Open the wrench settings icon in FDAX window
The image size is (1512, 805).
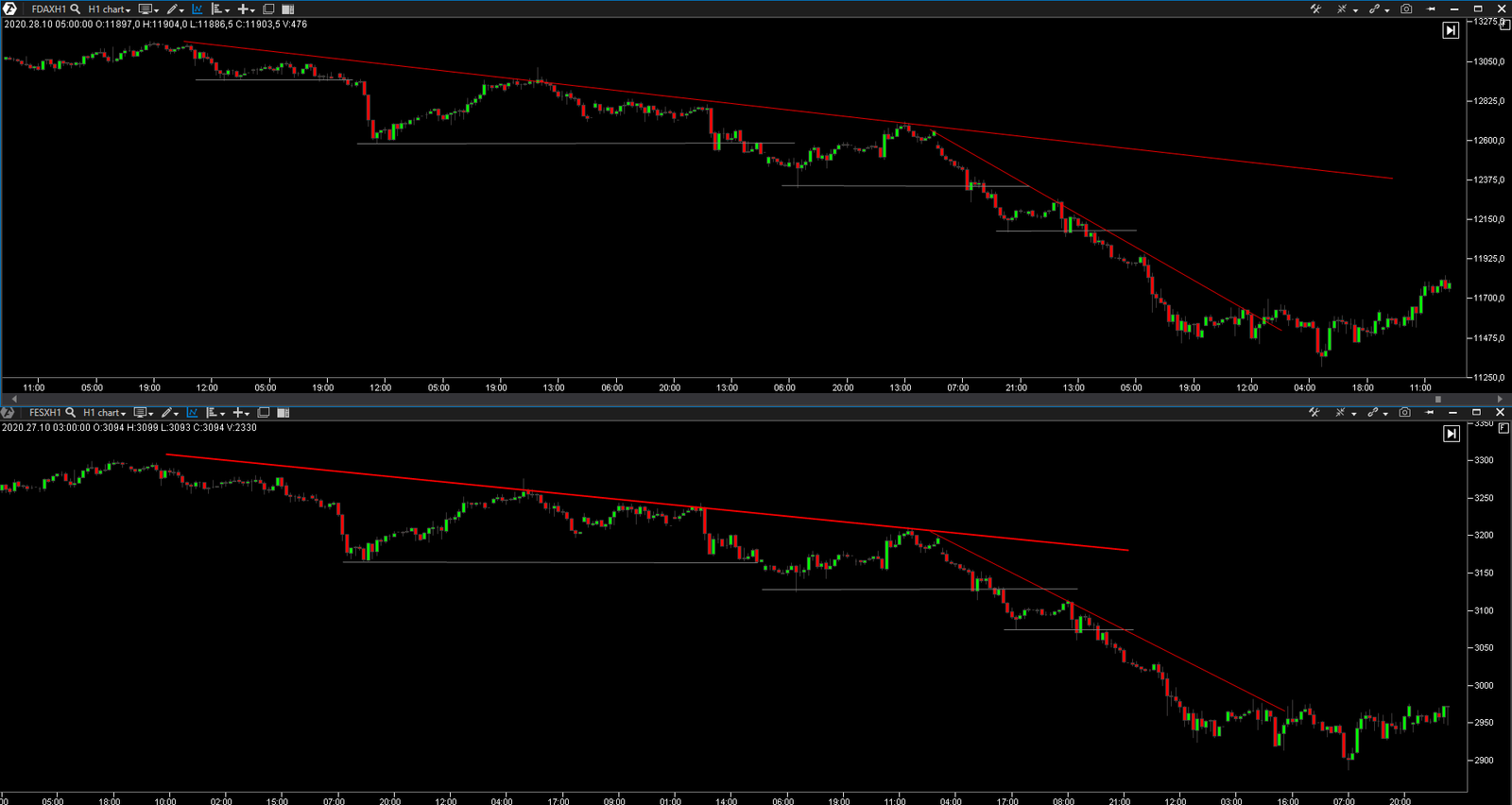1315,9
